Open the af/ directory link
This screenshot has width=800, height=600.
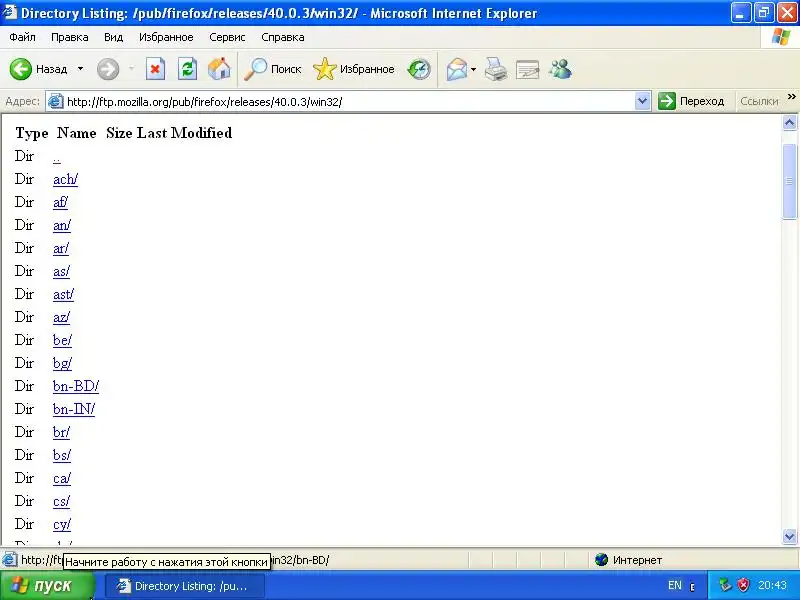tap(60, 202)
